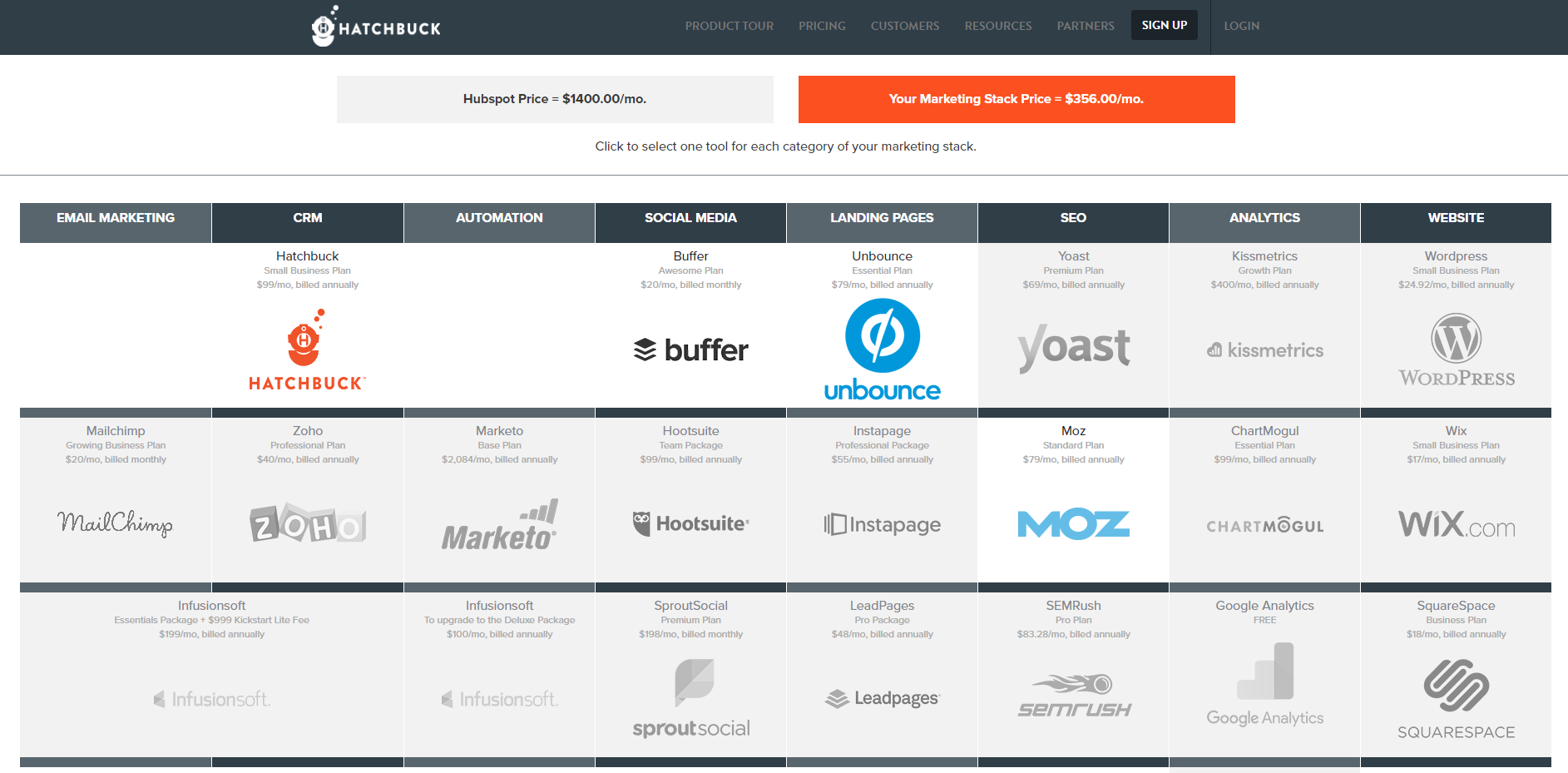
Task: Select the Hatchbuck CRM logo tile
Action: click(307, 350)
